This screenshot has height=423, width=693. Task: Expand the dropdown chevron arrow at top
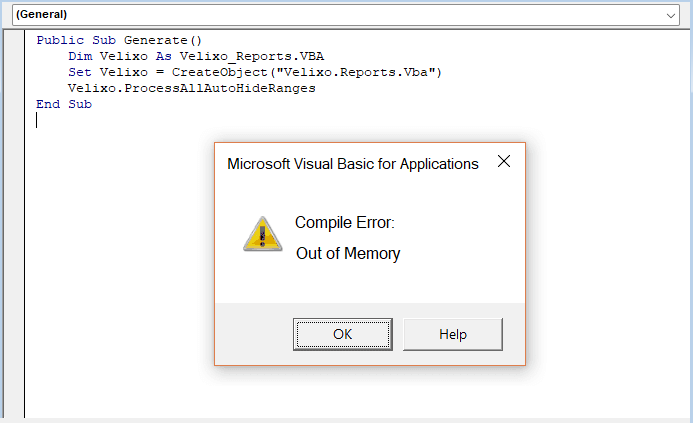670,15
